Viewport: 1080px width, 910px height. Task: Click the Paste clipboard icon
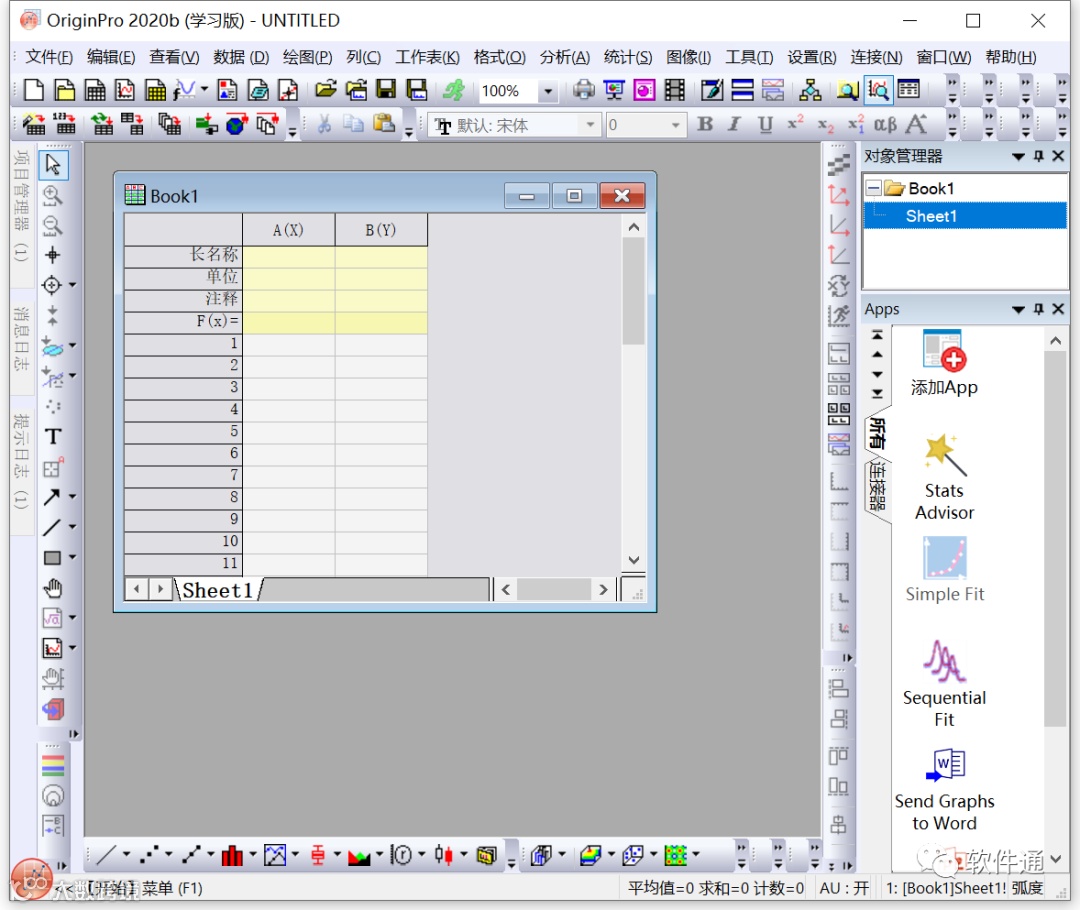384,125
